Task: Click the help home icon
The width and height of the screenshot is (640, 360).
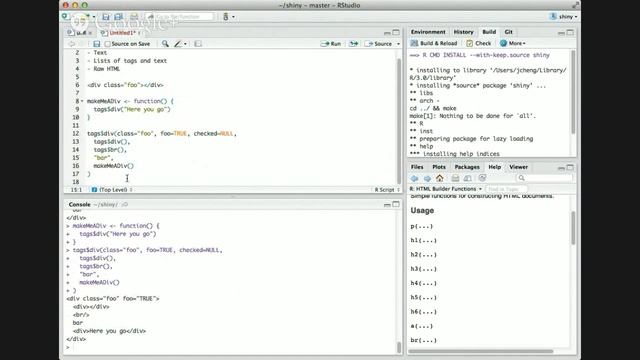Action: 440,178
